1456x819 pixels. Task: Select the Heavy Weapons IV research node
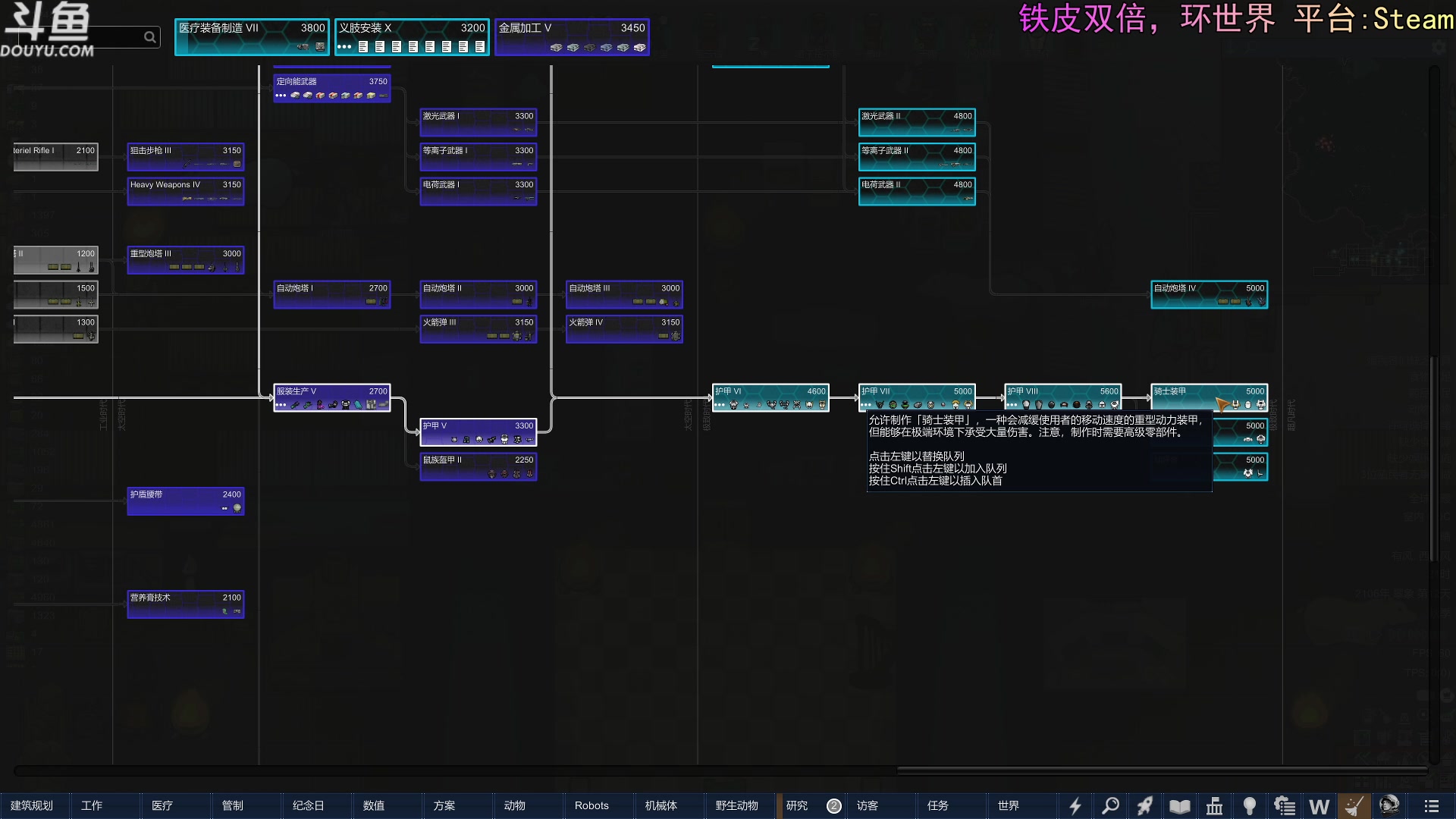(186, 191)
